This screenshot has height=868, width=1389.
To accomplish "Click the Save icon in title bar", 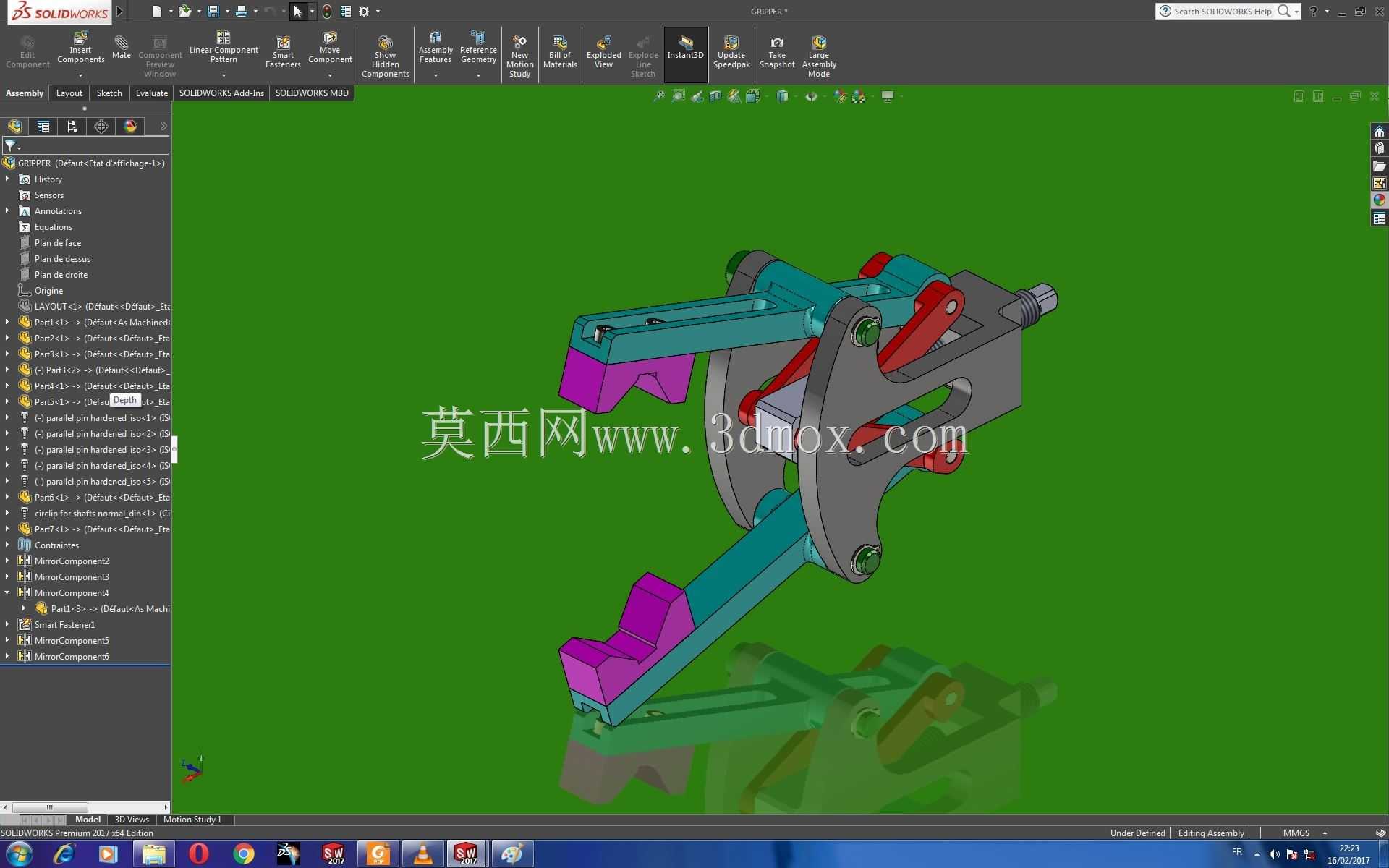I will point(213,11).
